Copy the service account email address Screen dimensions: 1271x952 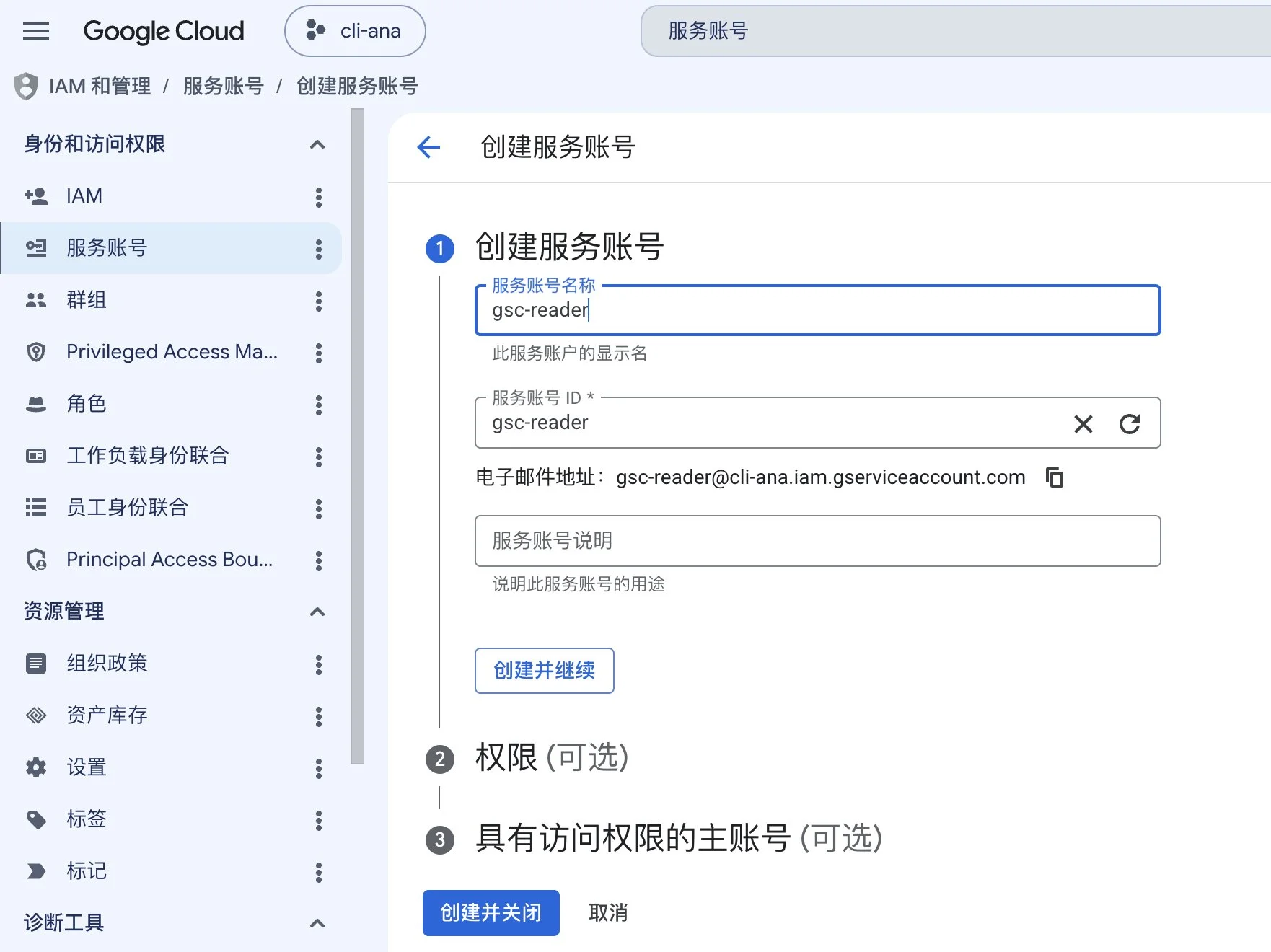pos(1055,477)
